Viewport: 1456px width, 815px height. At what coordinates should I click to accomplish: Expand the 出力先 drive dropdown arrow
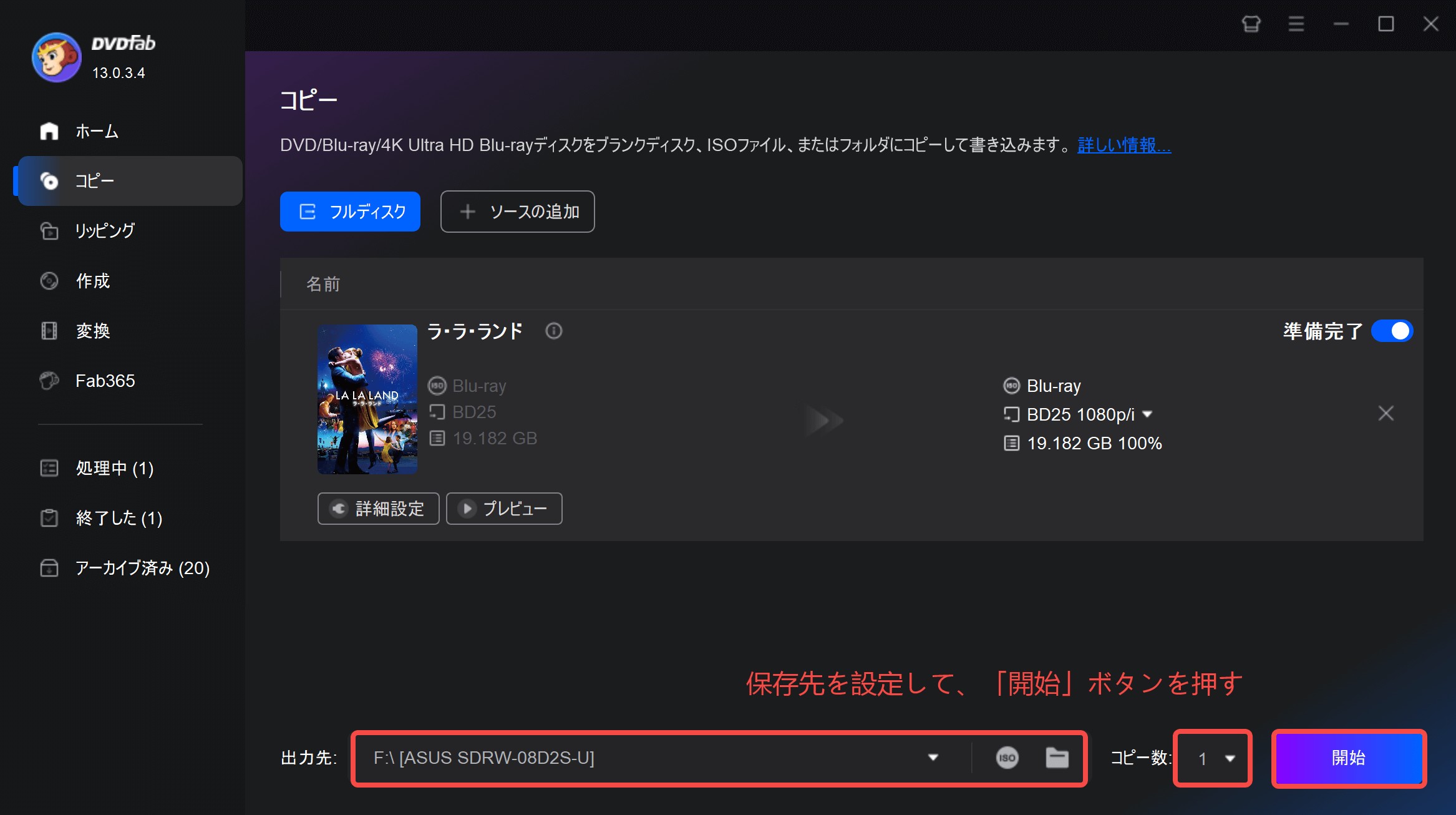pos(933,758)
